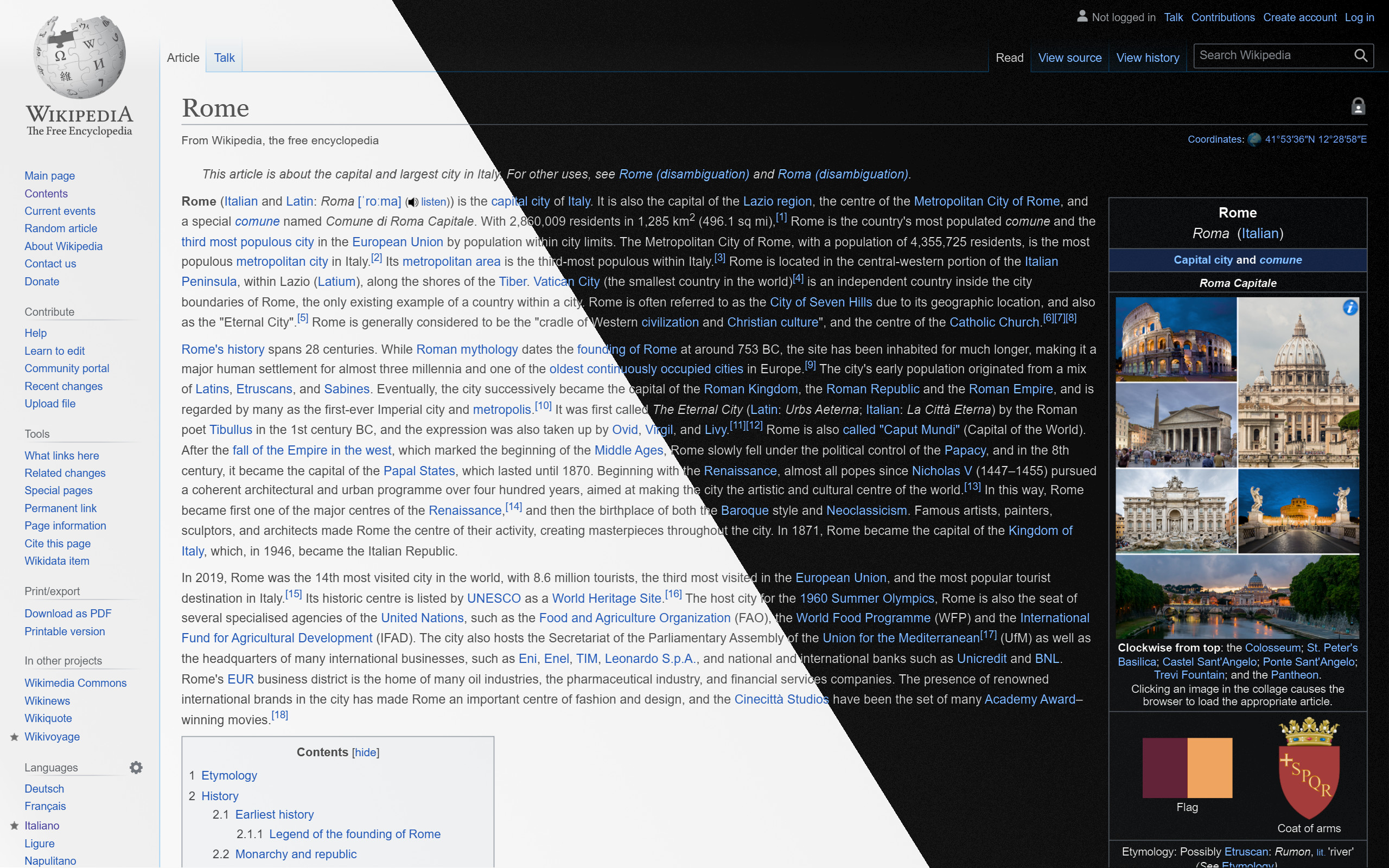This screenshot has width=1389, height=868.
Task: Expand the Legend of the founding subsection
Action: (x=355, y=833)
